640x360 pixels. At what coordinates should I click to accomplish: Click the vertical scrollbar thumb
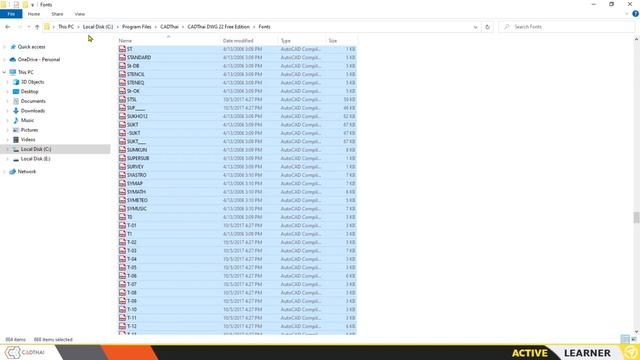(636, 217)
